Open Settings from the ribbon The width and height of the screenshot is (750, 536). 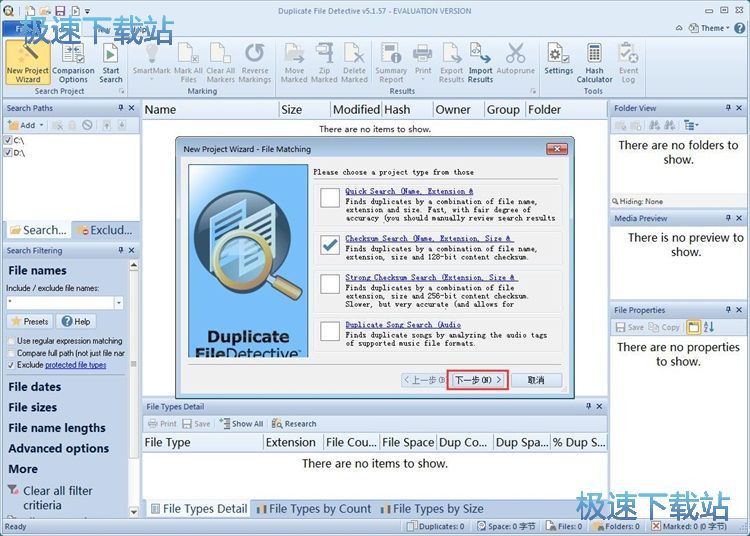pos(558,60)
